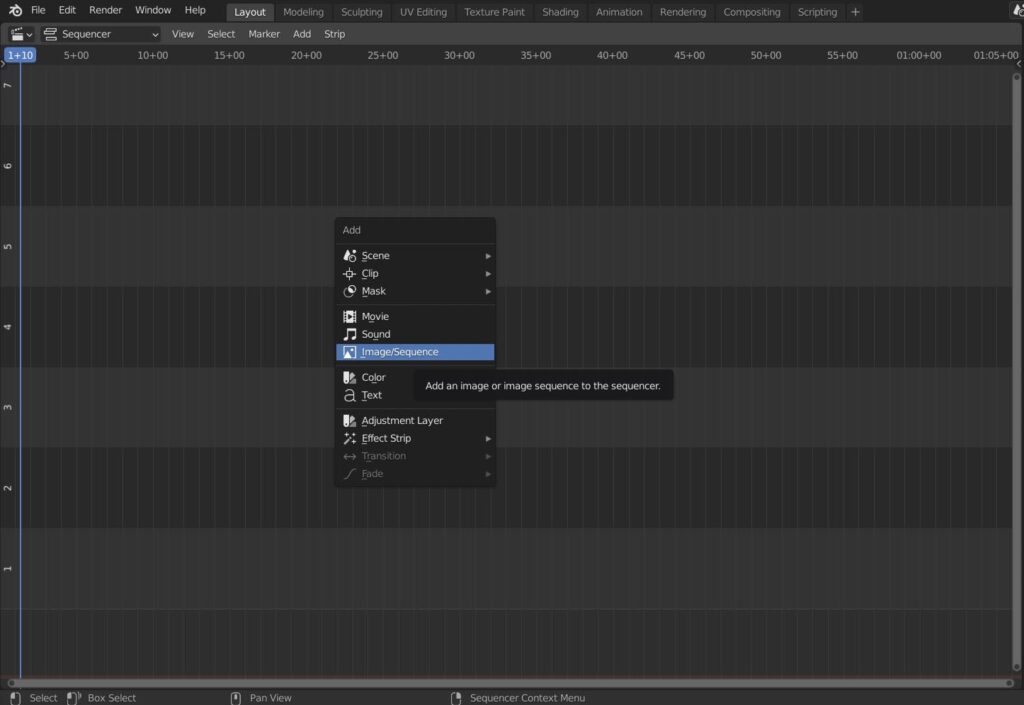The height and width of the screenshot is (705, 1024).
Task: Click the Effect Strip sparkle icon
Action: click(349, 438)
